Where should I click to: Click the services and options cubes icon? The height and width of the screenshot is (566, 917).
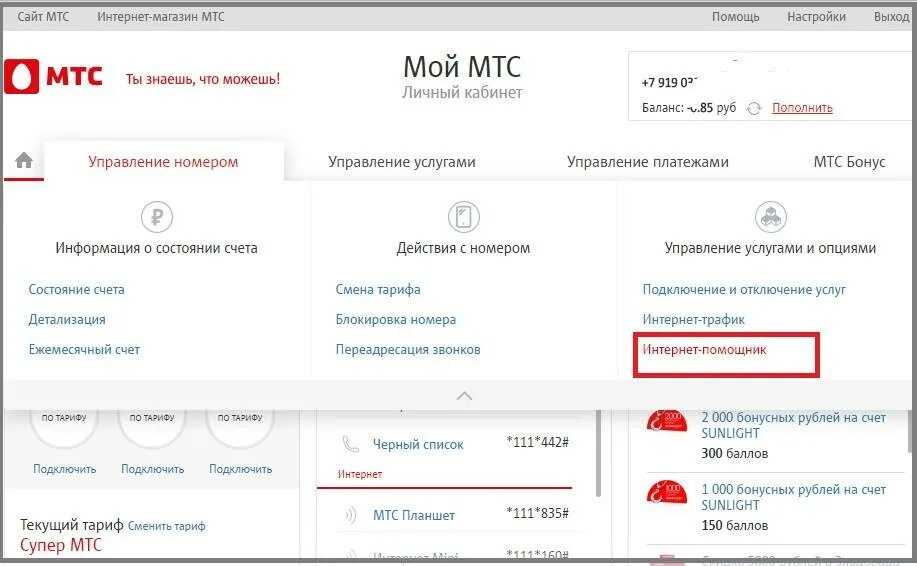pyautogui.click(x=771, y=217)
